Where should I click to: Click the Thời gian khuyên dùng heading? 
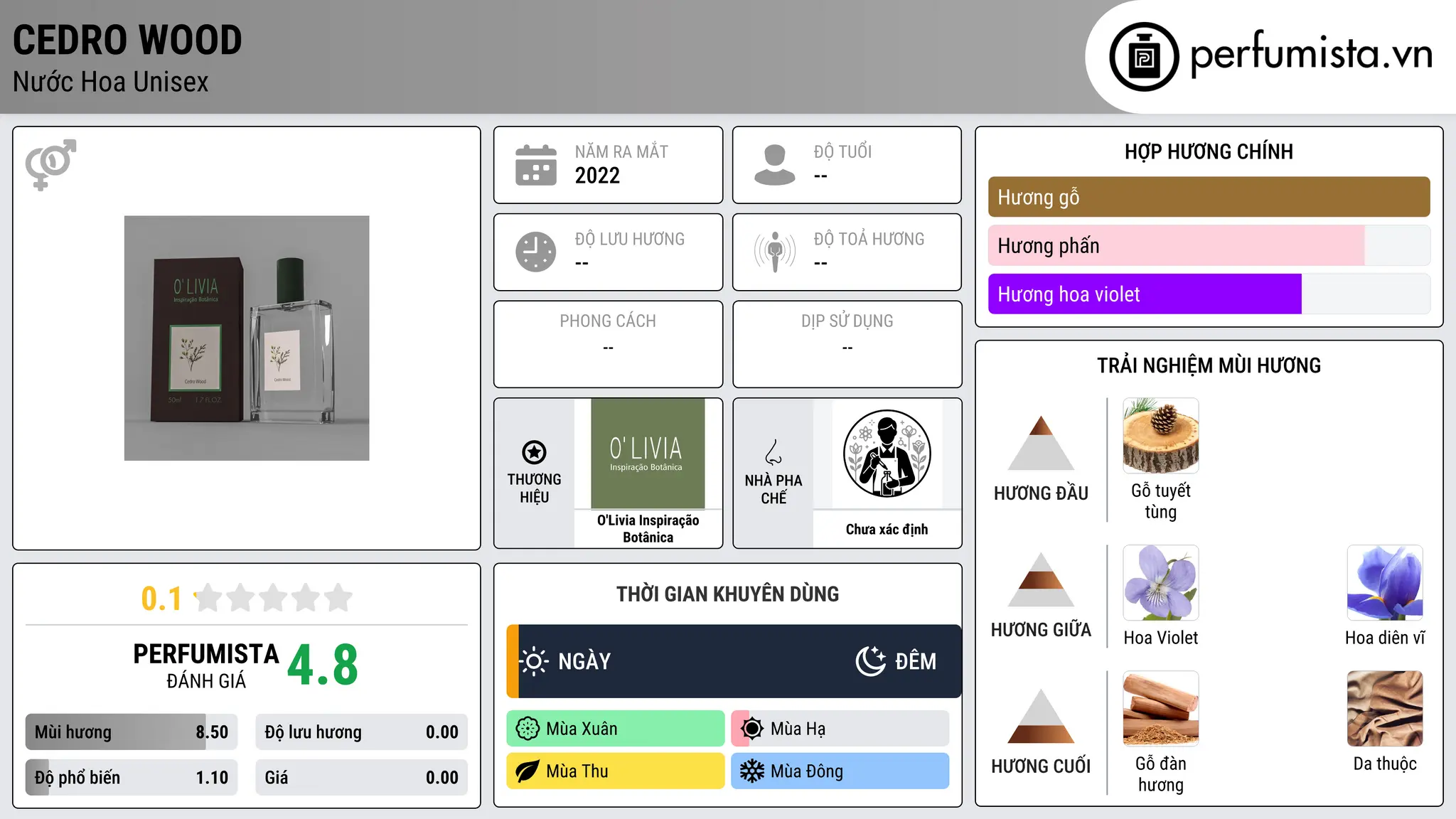(728, 594)
